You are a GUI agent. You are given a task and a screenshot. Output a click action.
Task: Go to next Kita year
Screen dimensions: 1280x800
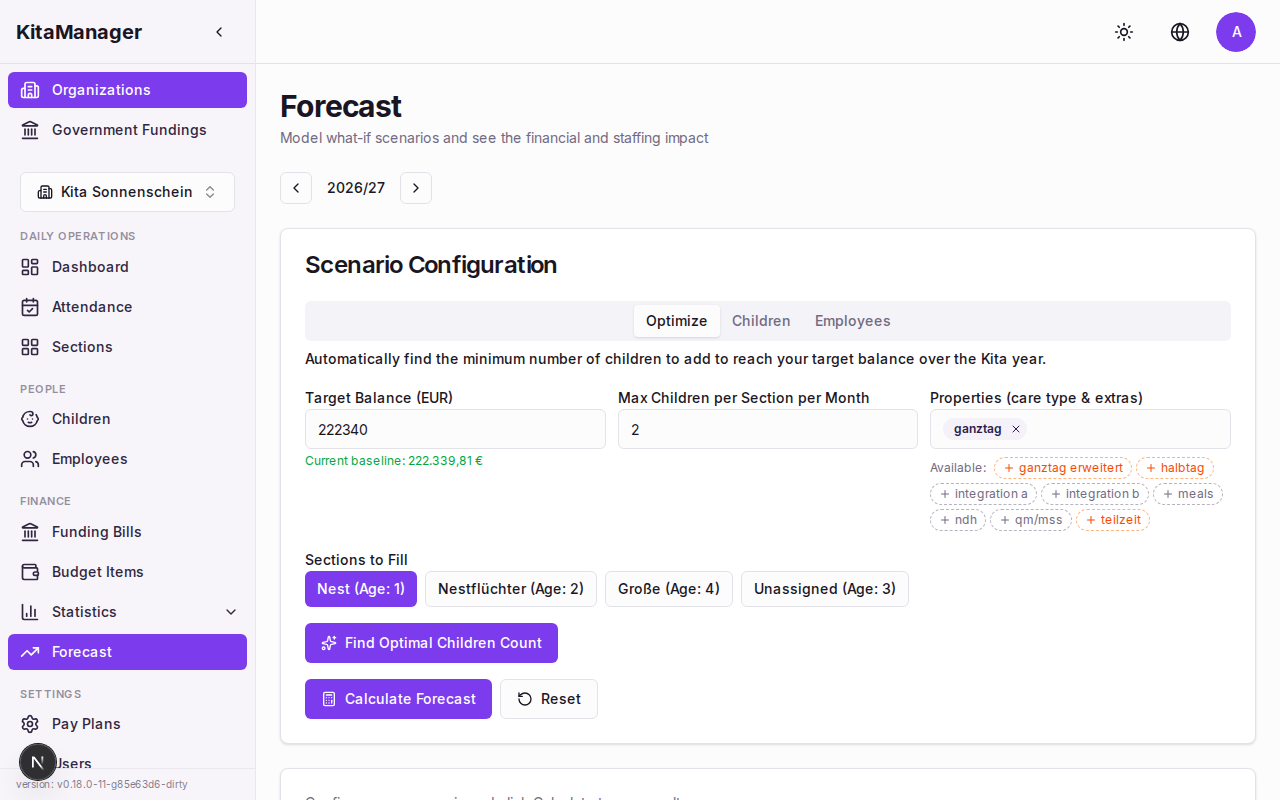pyautogui.click(x=416, y=188)
